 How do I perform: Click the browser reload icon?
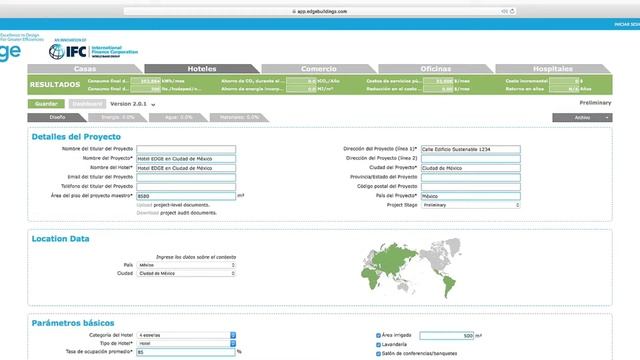512,11
